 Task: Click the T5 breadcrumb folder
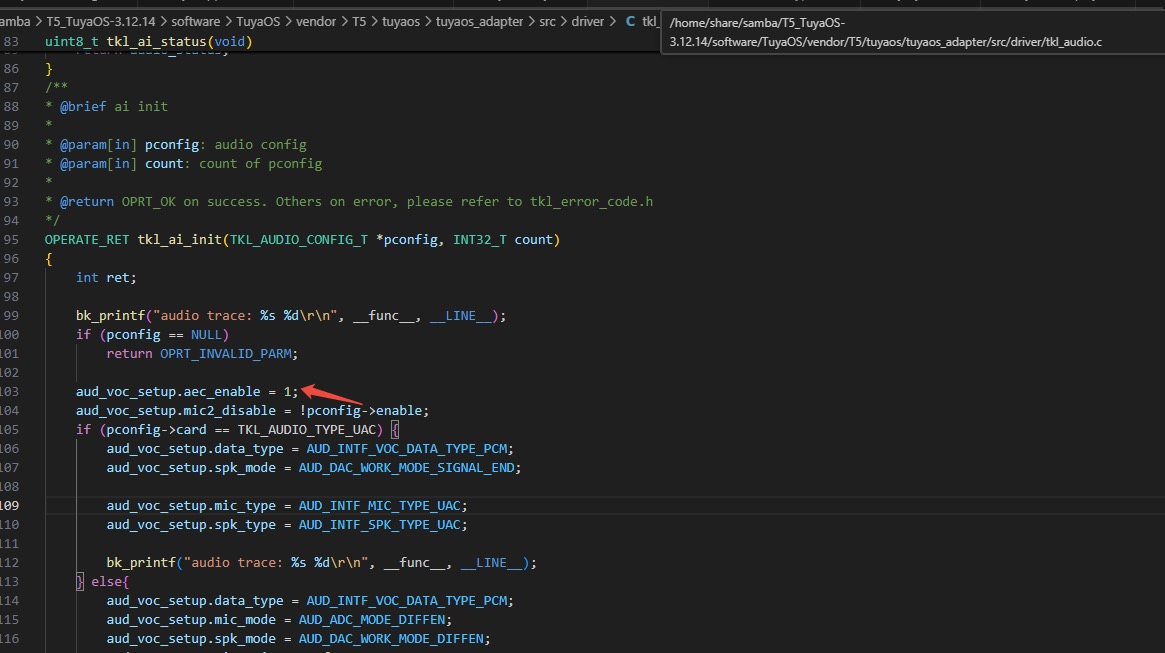pos(359,21)
